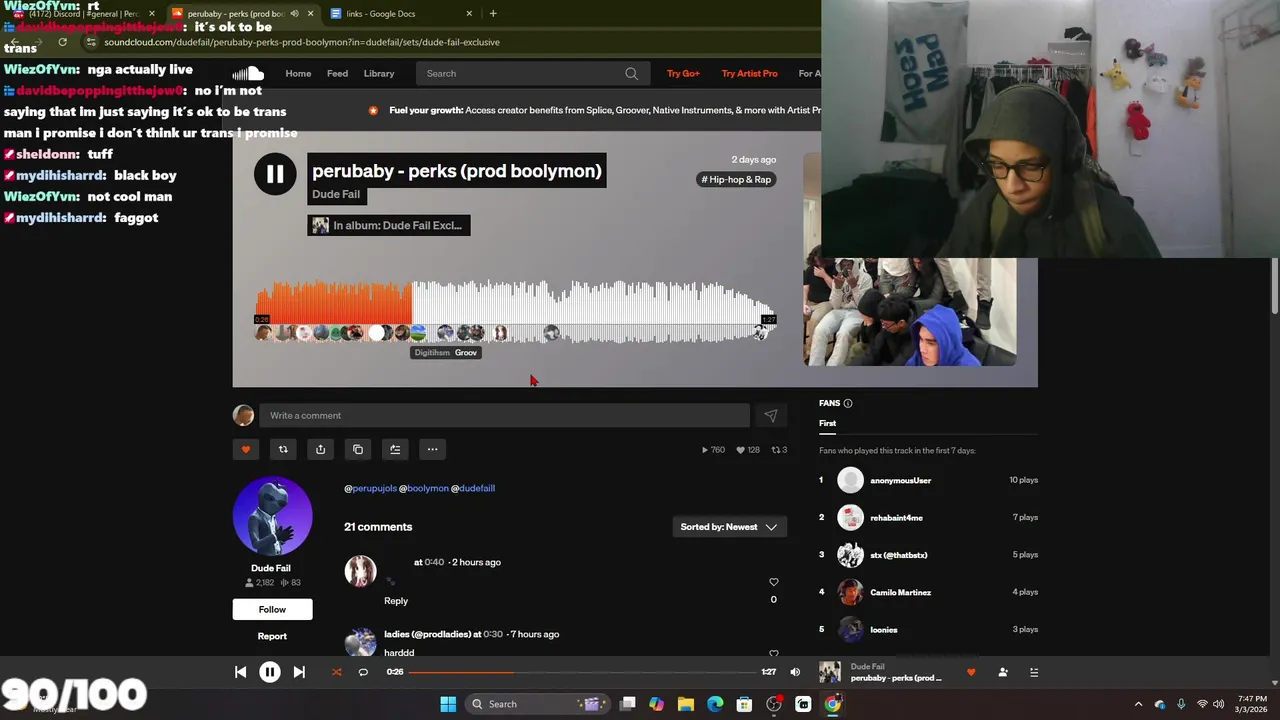Image resolution: width=1280 pixels, height=720 pixels.
Task: Copy the track link with the copy icon
Action: tap(358, 449)
